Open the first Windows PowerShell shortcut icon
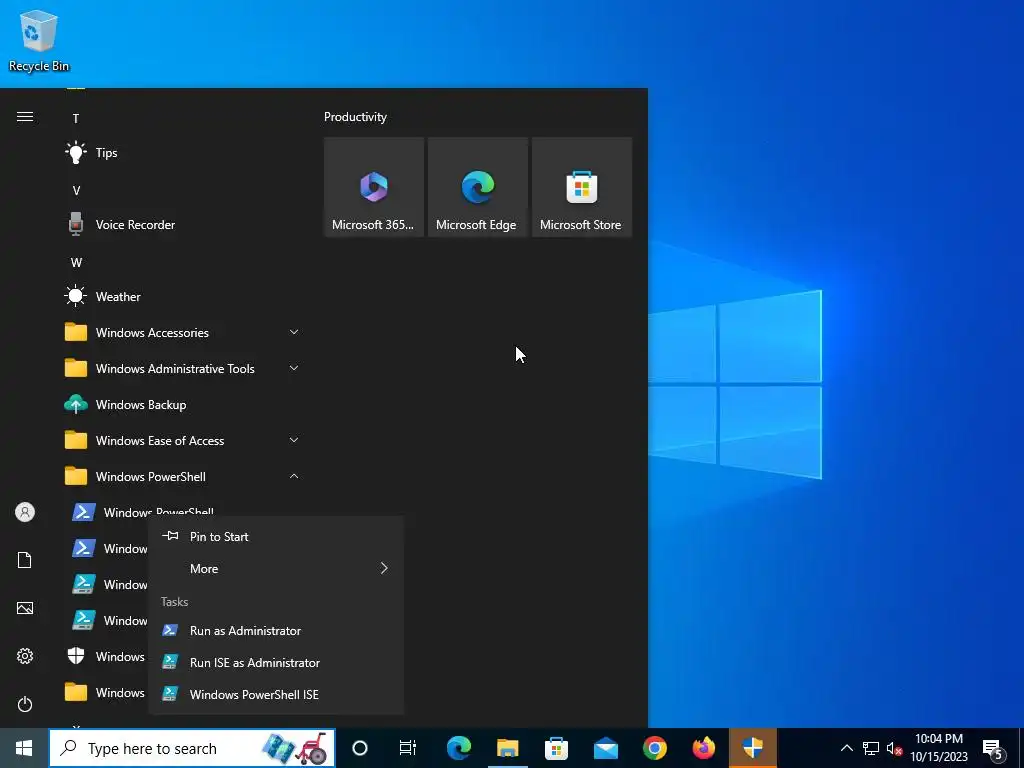 84,512
